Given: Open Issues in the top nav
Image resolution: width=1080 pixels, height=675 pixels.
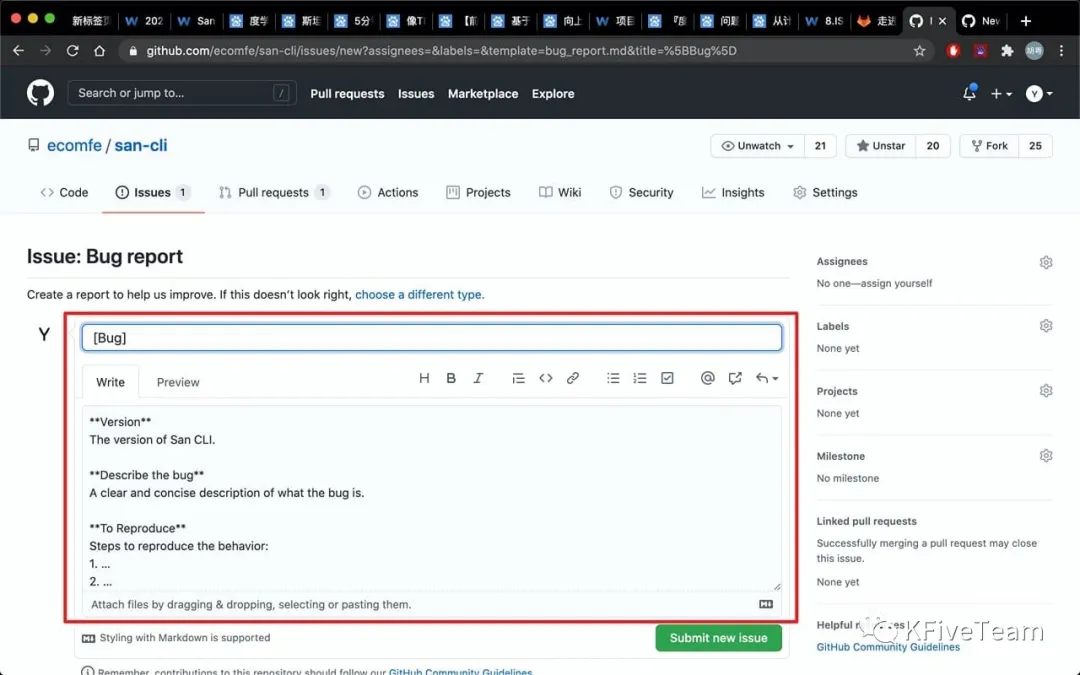Looking at the screenshot, I should [416, 94].
